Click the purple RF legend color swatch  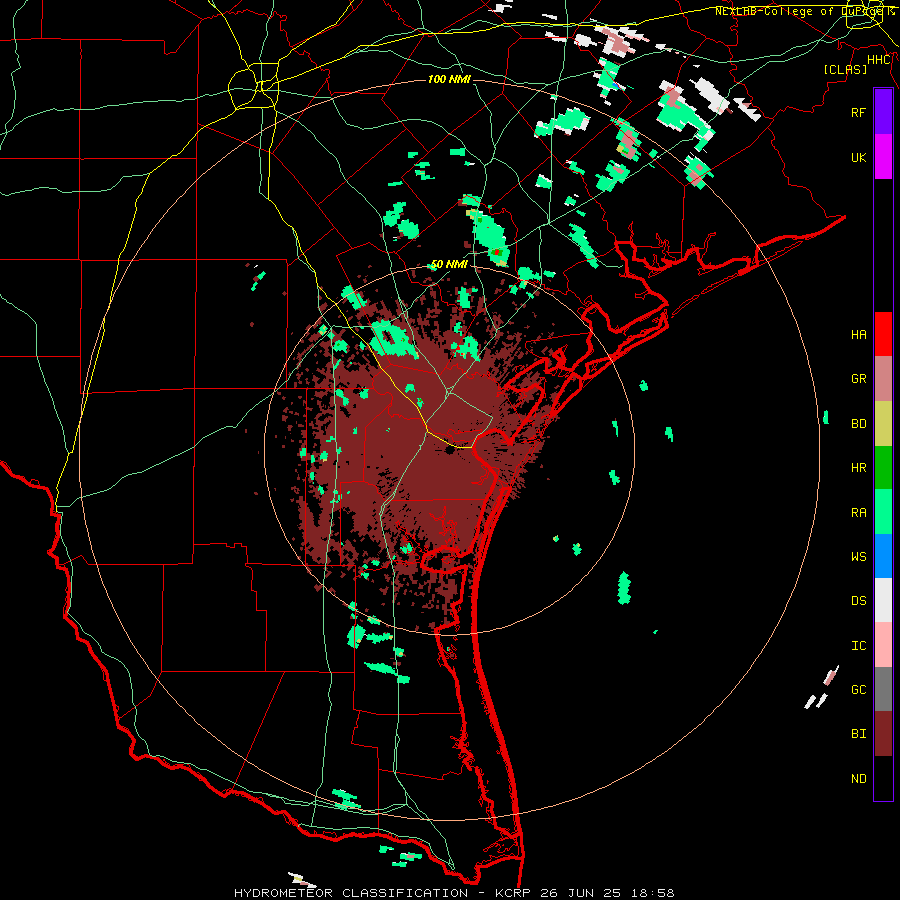883,112
